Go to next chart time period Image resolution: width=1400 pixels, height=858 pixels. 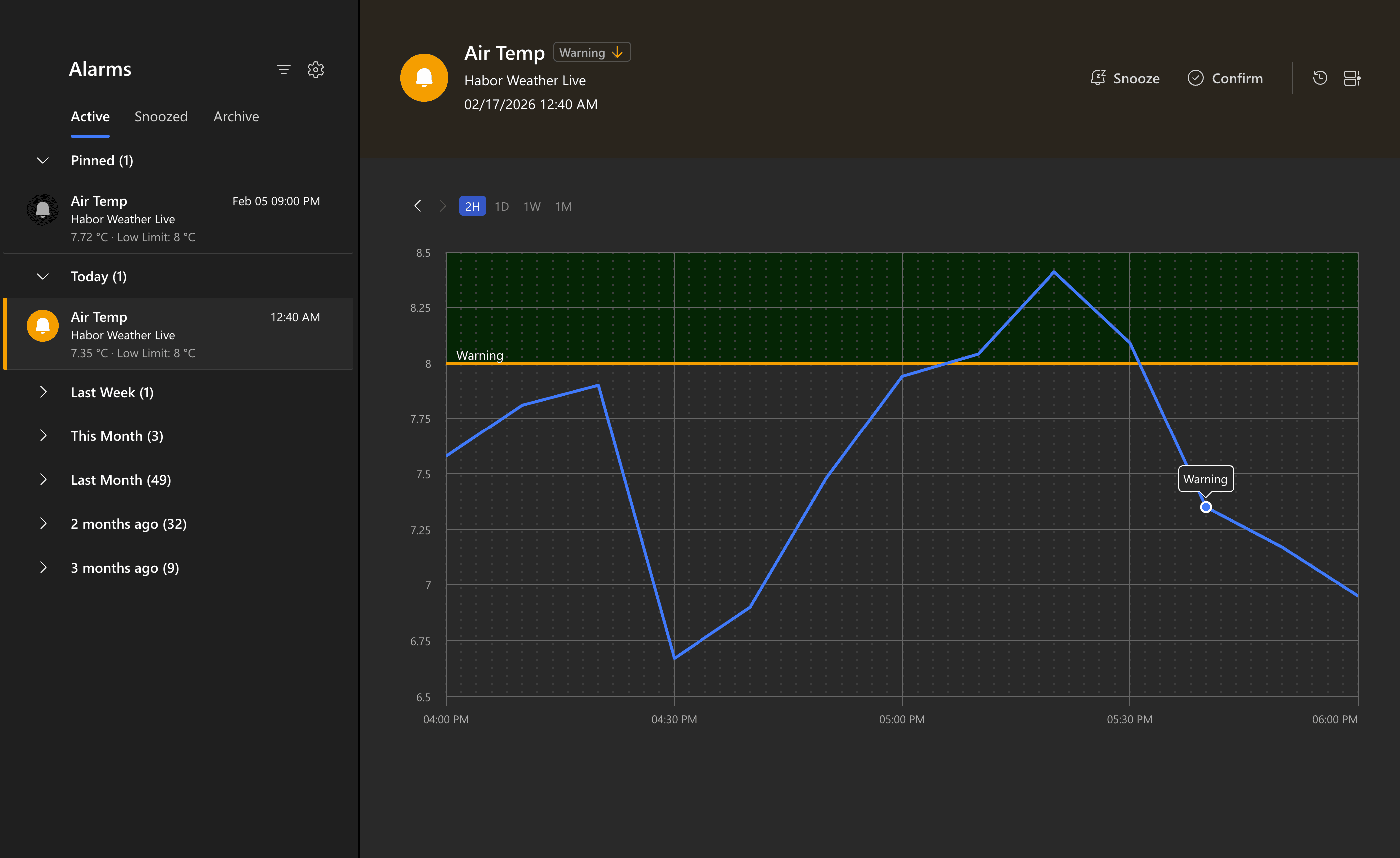442,206
